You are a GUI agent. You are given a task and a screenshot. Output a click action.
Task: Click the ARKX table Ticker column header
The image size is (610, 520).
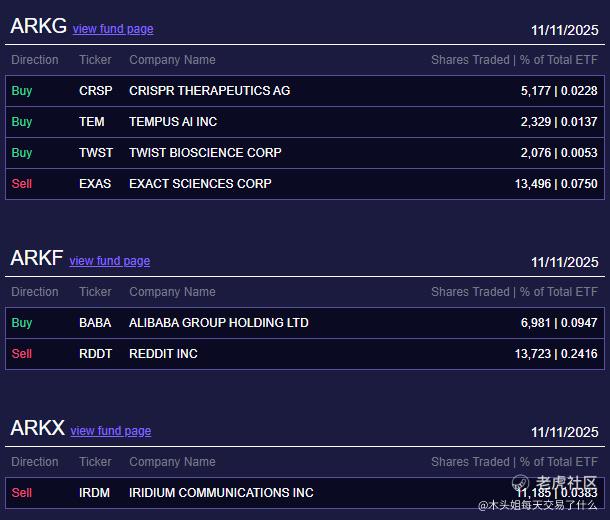pyautogui.click(x=95, y=462)
